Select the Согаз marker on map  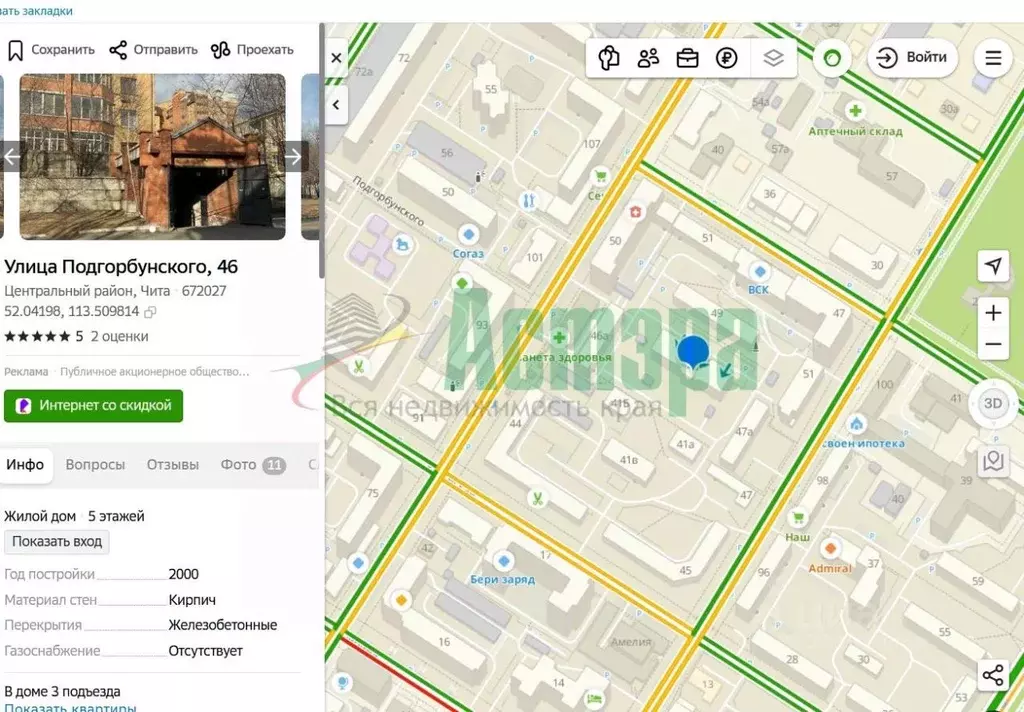pyautogui.click(x=468, y=234)
